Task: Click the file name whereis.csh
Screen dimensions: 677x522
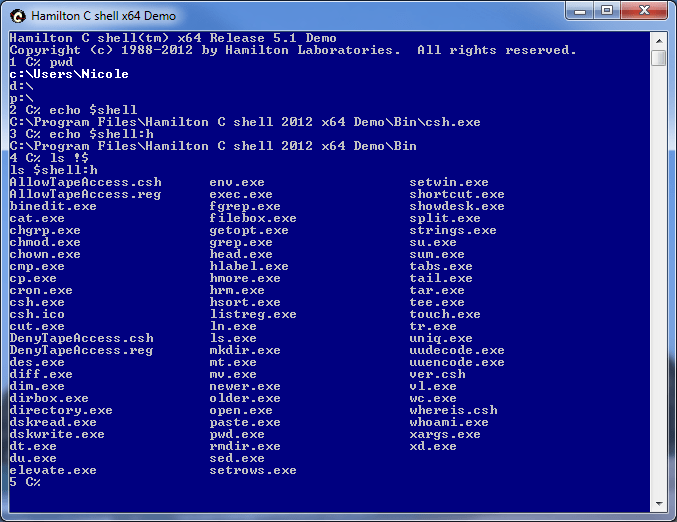Action: (453, 411)
